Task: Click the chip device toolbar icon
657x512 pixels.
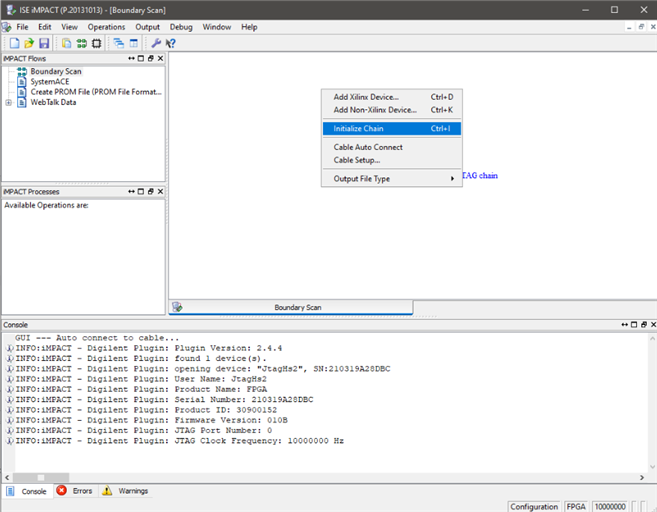Action: [x=96, y=43]
